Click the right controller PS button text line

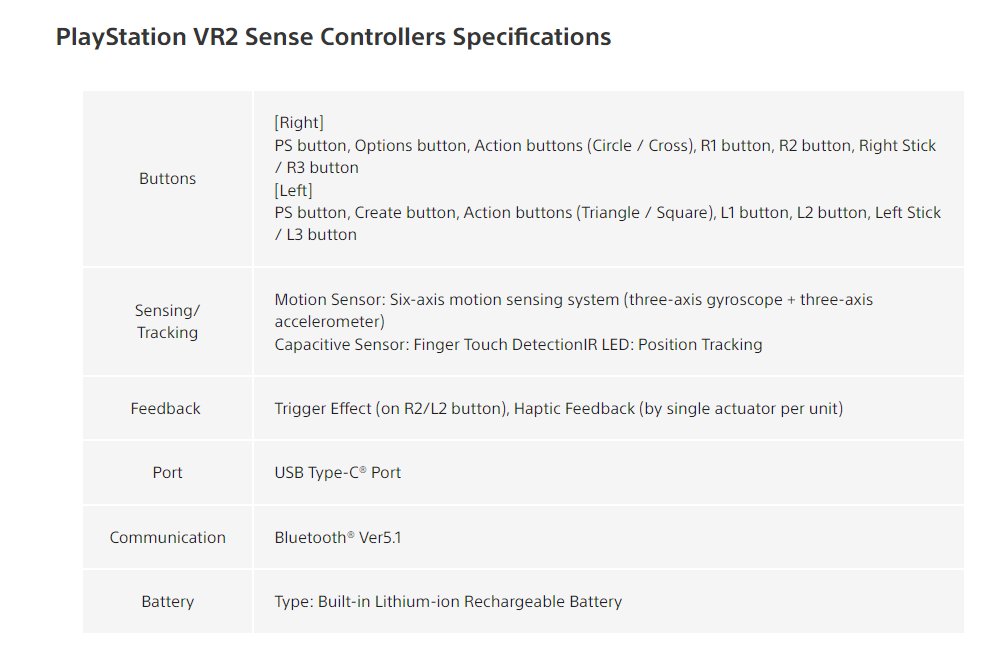pos(605,145)
